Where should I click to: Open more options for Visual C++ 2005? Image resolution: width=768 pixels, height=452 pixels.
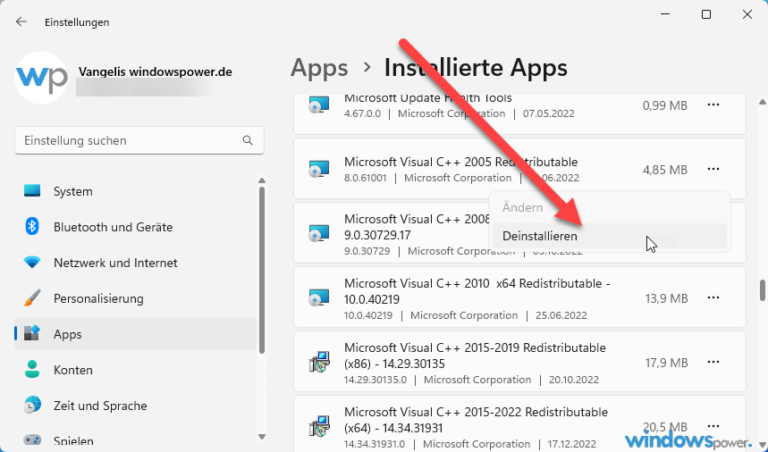click(713, 169)
